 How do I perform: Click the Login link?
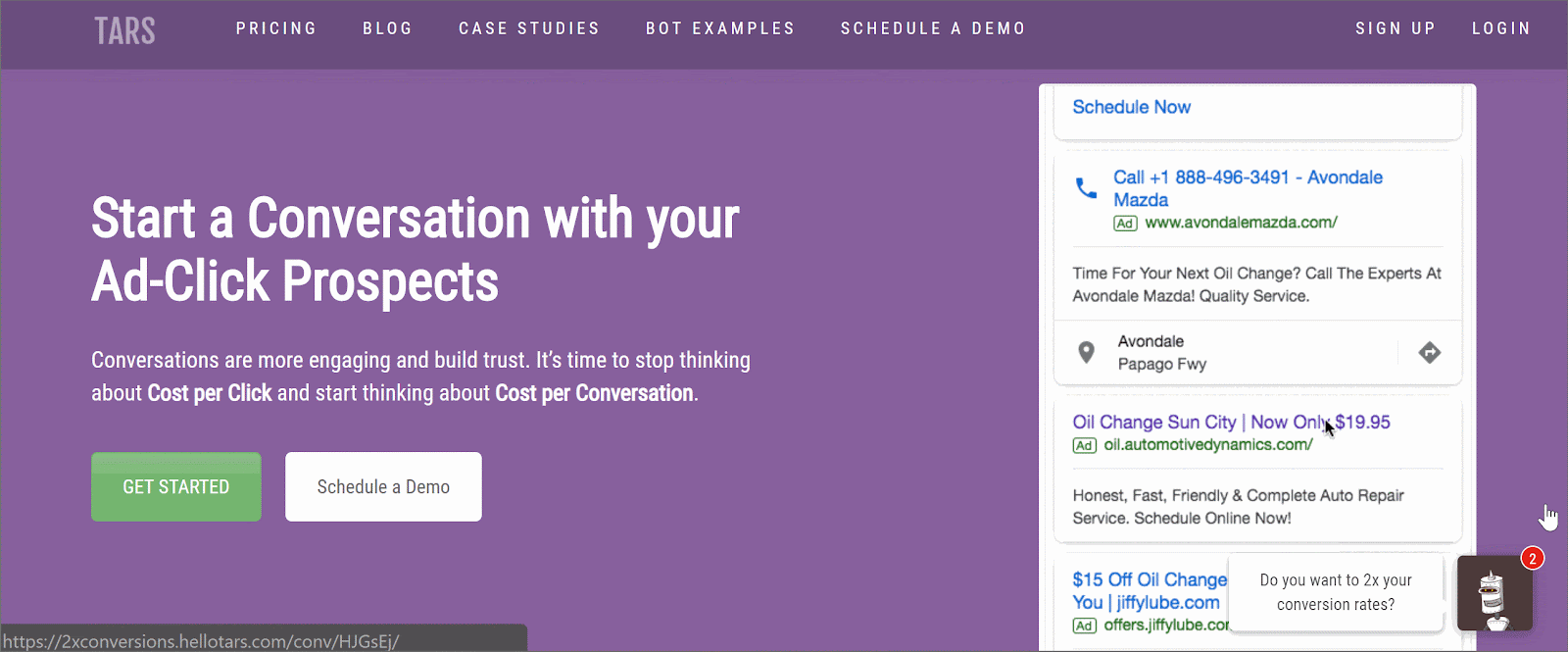pyautogui.click(x=1501, y=28)
